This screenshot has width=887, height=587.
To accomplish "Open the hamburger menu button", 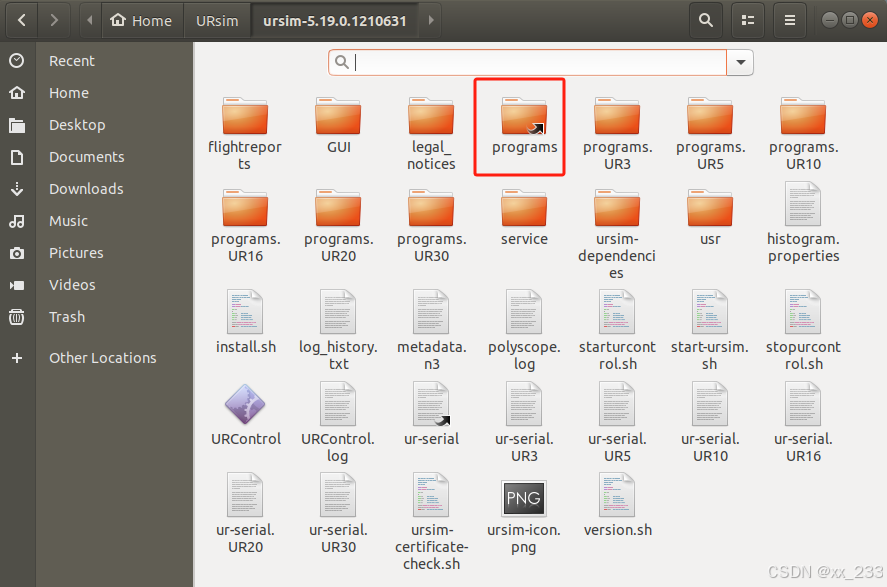I will click(x=790, y=20).
